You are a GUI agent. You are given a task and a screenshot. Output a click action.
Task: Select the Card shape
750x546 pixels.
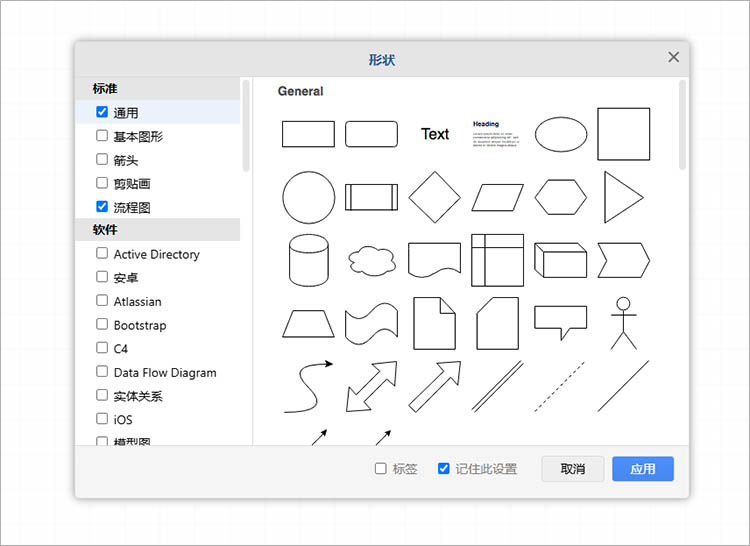point(497,323)
